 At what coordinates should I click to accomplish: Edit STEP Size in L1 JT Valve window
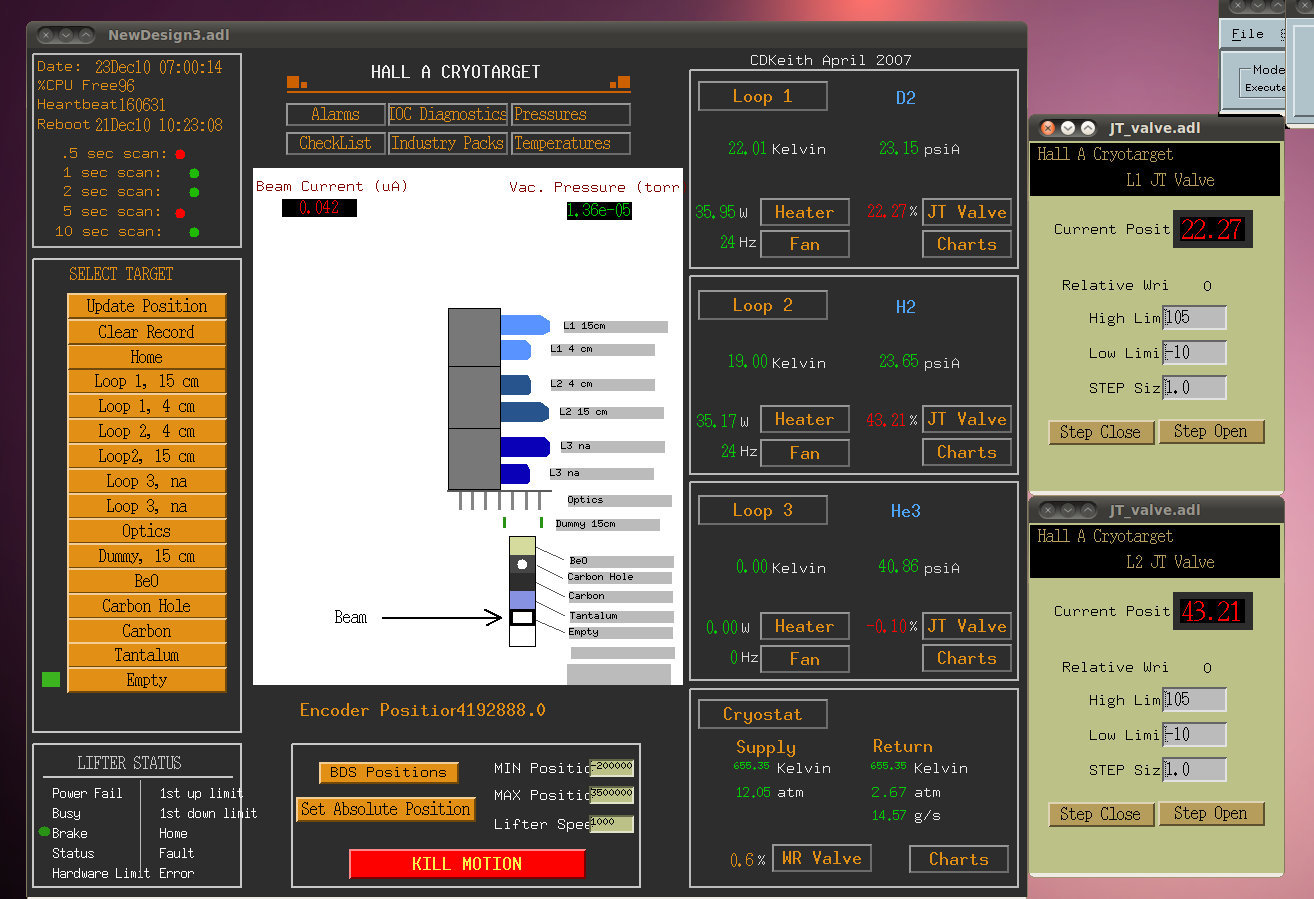coord(1194,388)
